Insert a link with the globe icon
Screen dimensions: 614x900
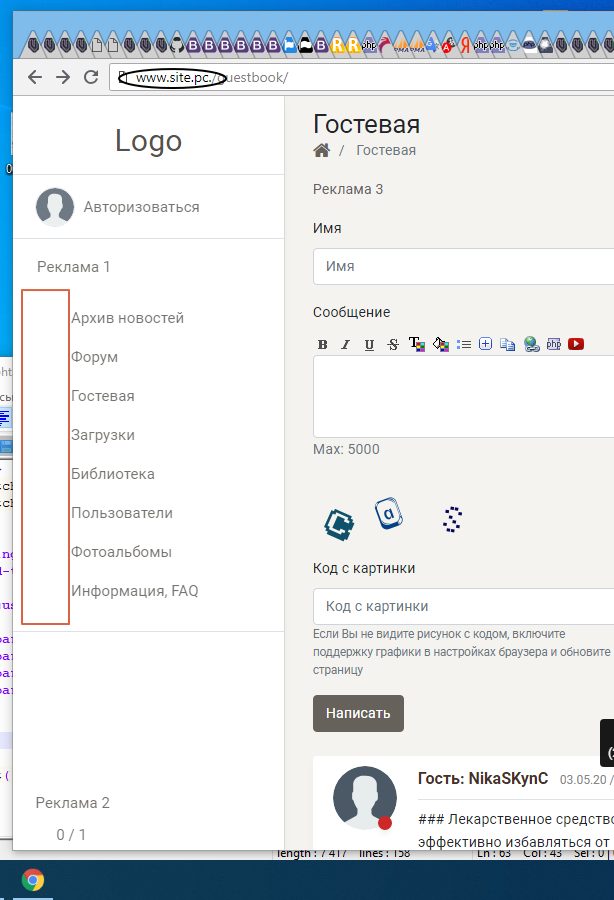531,344
